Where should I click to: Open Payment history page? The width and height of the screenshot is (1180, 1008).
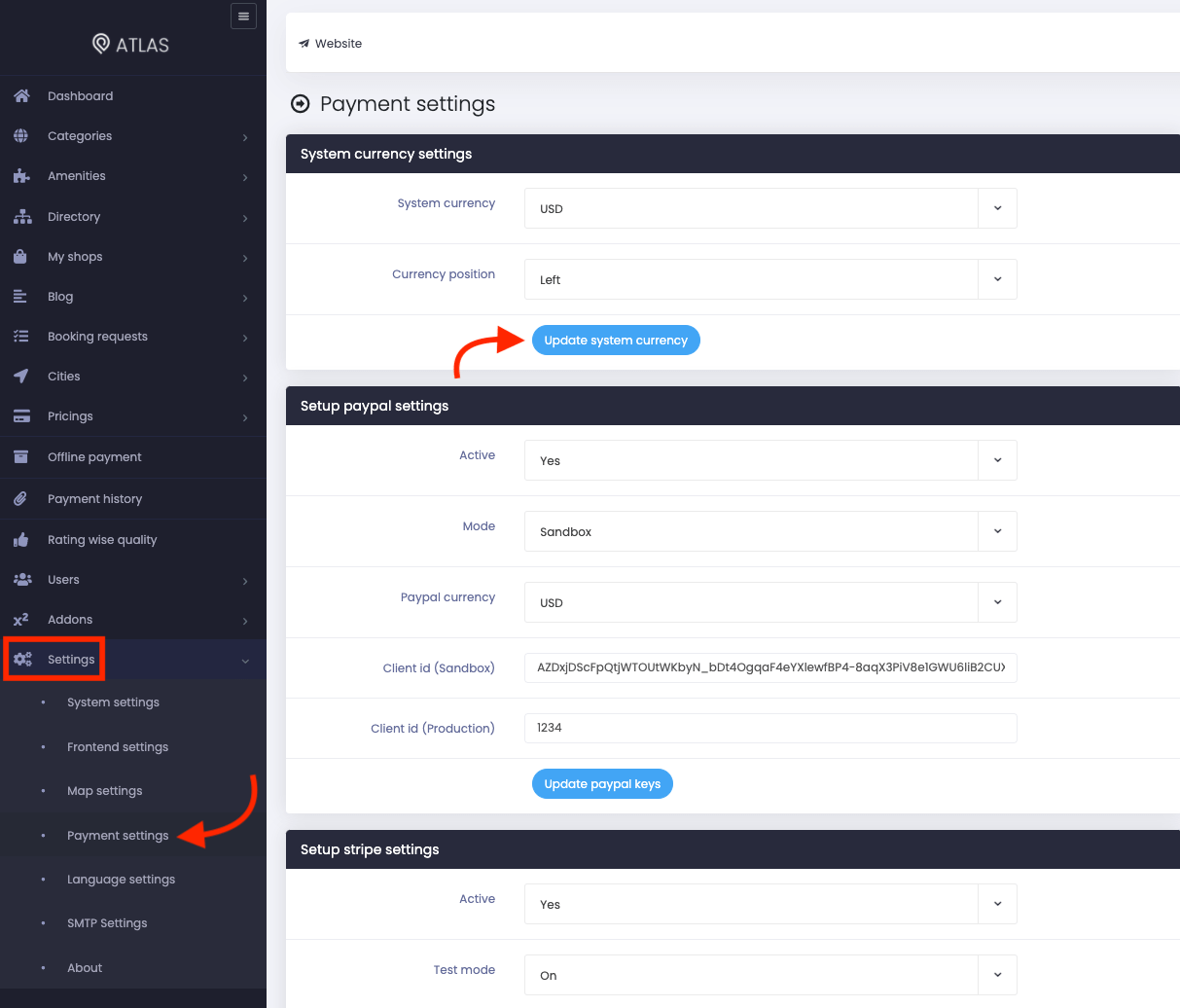95,499
